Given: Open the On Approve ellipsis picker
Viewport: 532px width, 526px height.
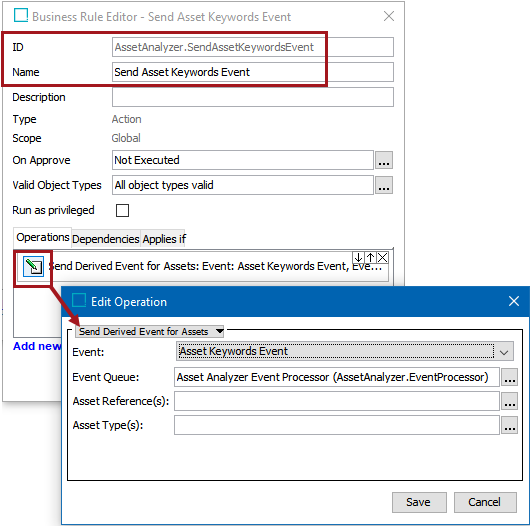Looking at the screenshot, I should point(384,160).
